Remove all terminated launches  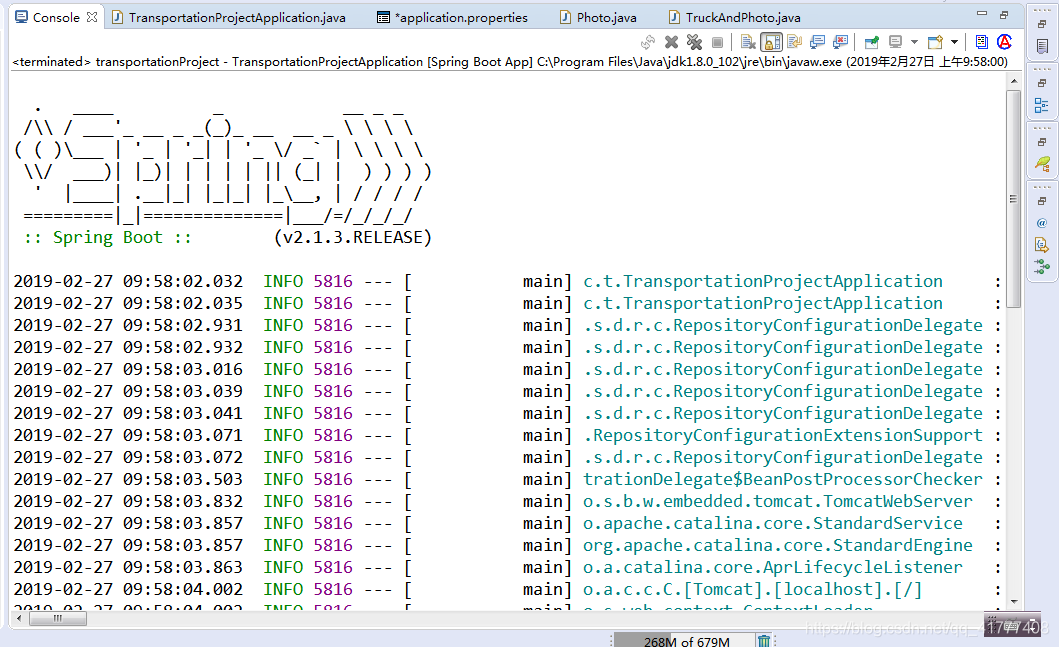694,43
